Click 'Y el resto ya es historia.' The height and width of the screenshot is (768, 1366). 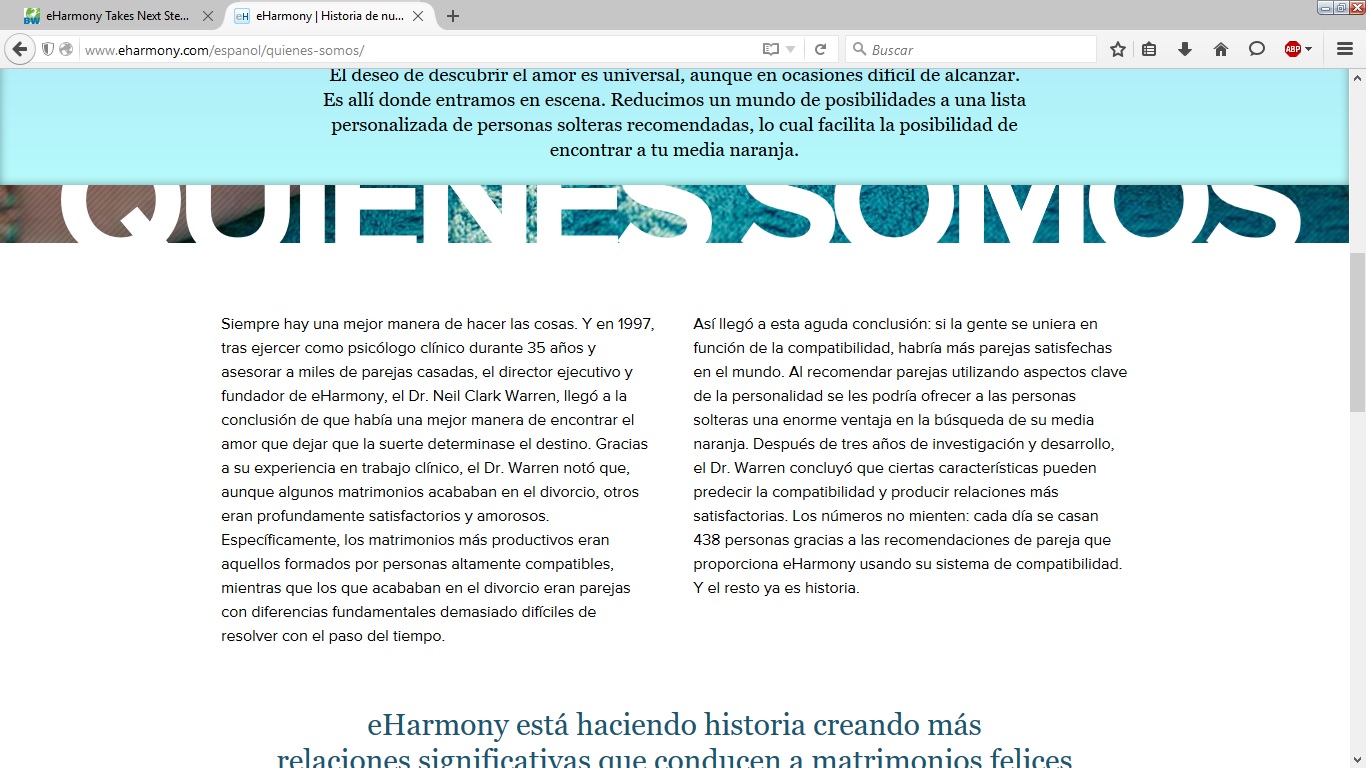coord(776,588)
